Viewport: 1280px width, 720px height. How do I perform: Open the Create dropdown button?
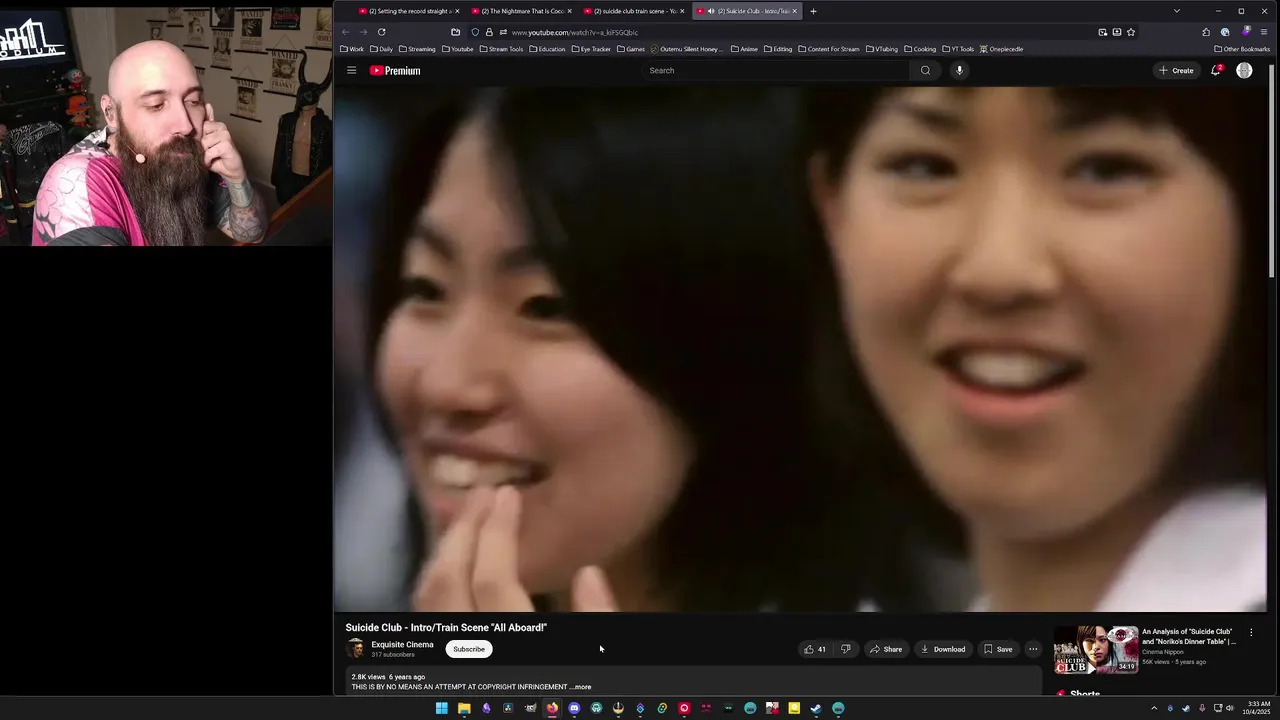(1176, 70)
